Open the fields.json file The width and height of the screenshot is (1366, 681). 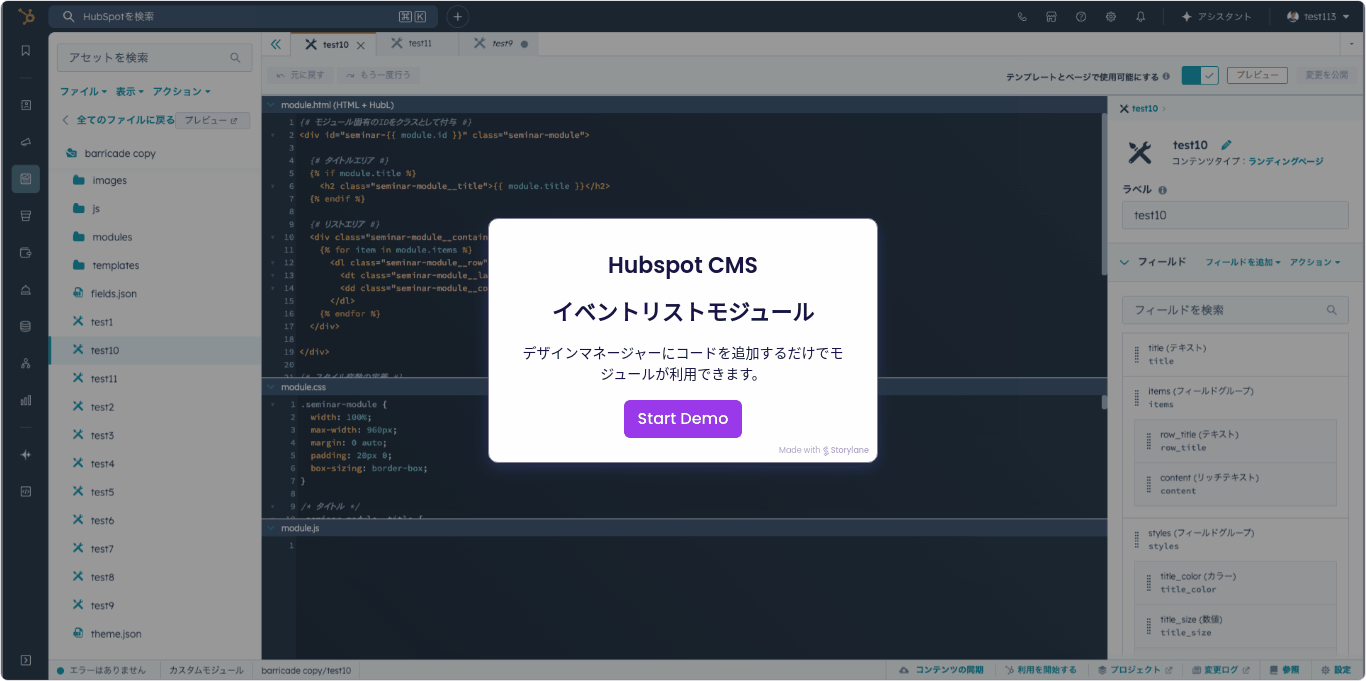pos(105,294)
